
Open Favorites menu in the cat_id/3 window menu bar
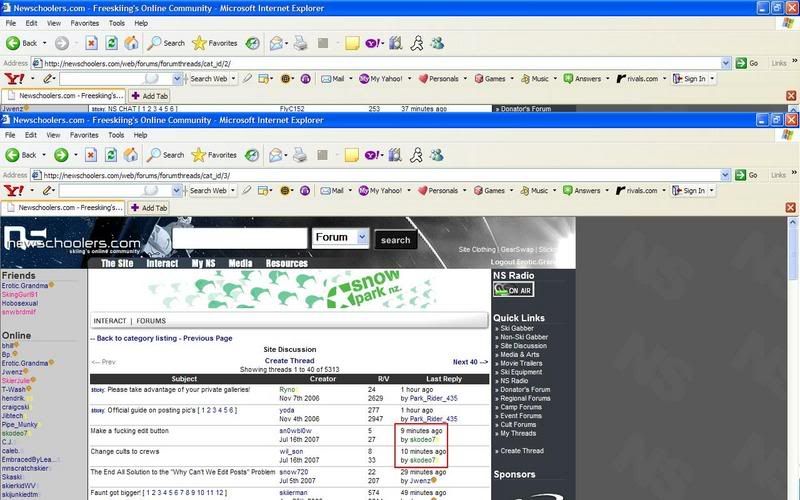pos(84,134)
